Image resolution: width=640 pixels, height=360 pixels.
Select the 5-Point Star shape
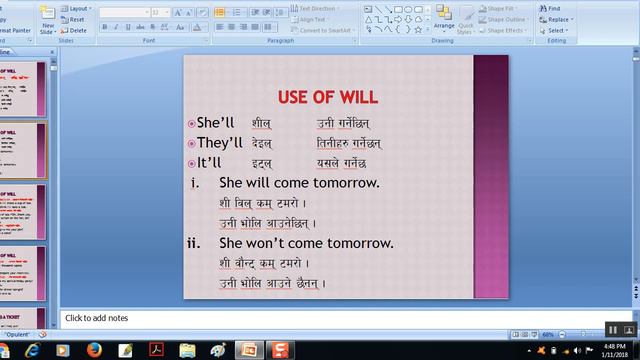point(418,30)
